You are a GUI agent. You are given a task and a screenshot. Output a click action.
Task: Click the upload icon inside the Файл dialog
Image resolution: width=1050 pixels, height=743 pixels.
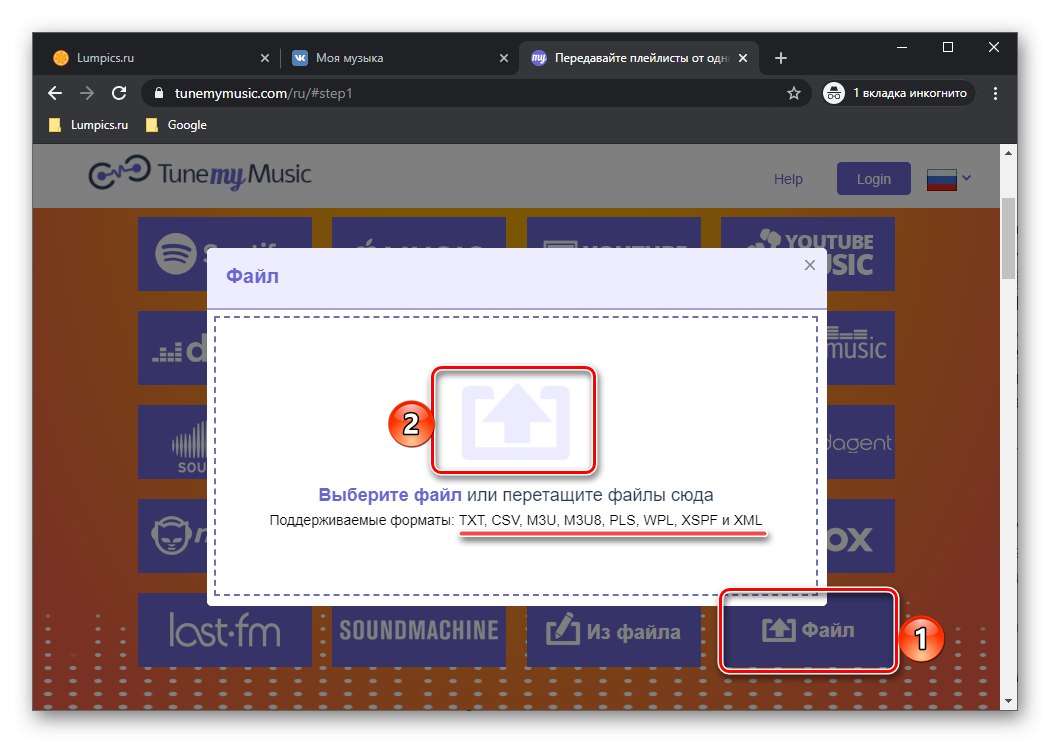coord(513,420)
